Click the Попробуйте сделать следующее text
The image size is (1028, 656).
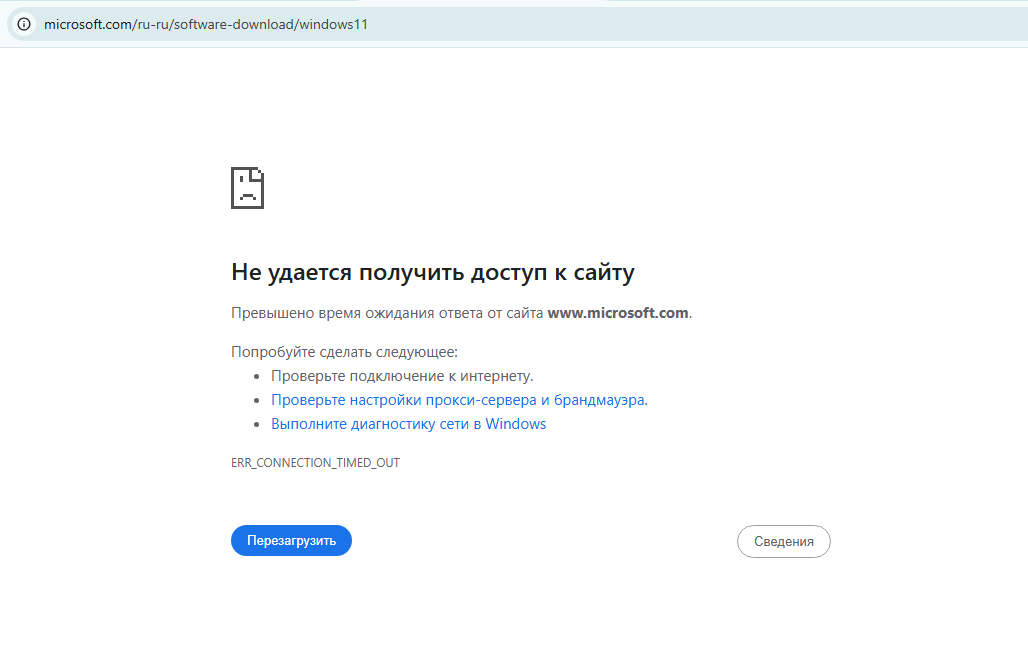coord(344,352)
